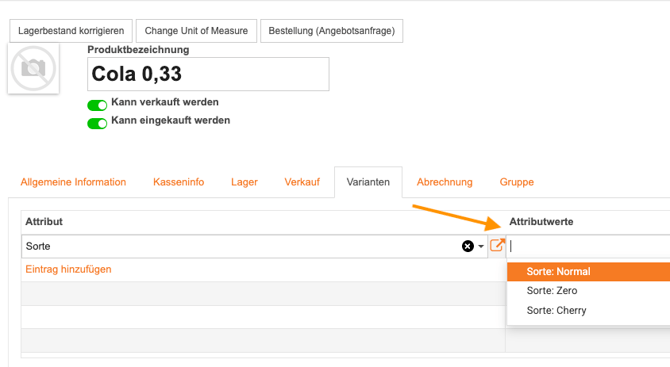
Task: Switch to the Kasseninfo tab
Action: 179,182
